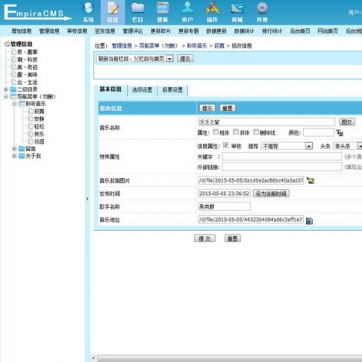Click the choose cover image icon
The height and width of the screenshot is (362, 362).
pyautogui.click(x=310, y=181)
